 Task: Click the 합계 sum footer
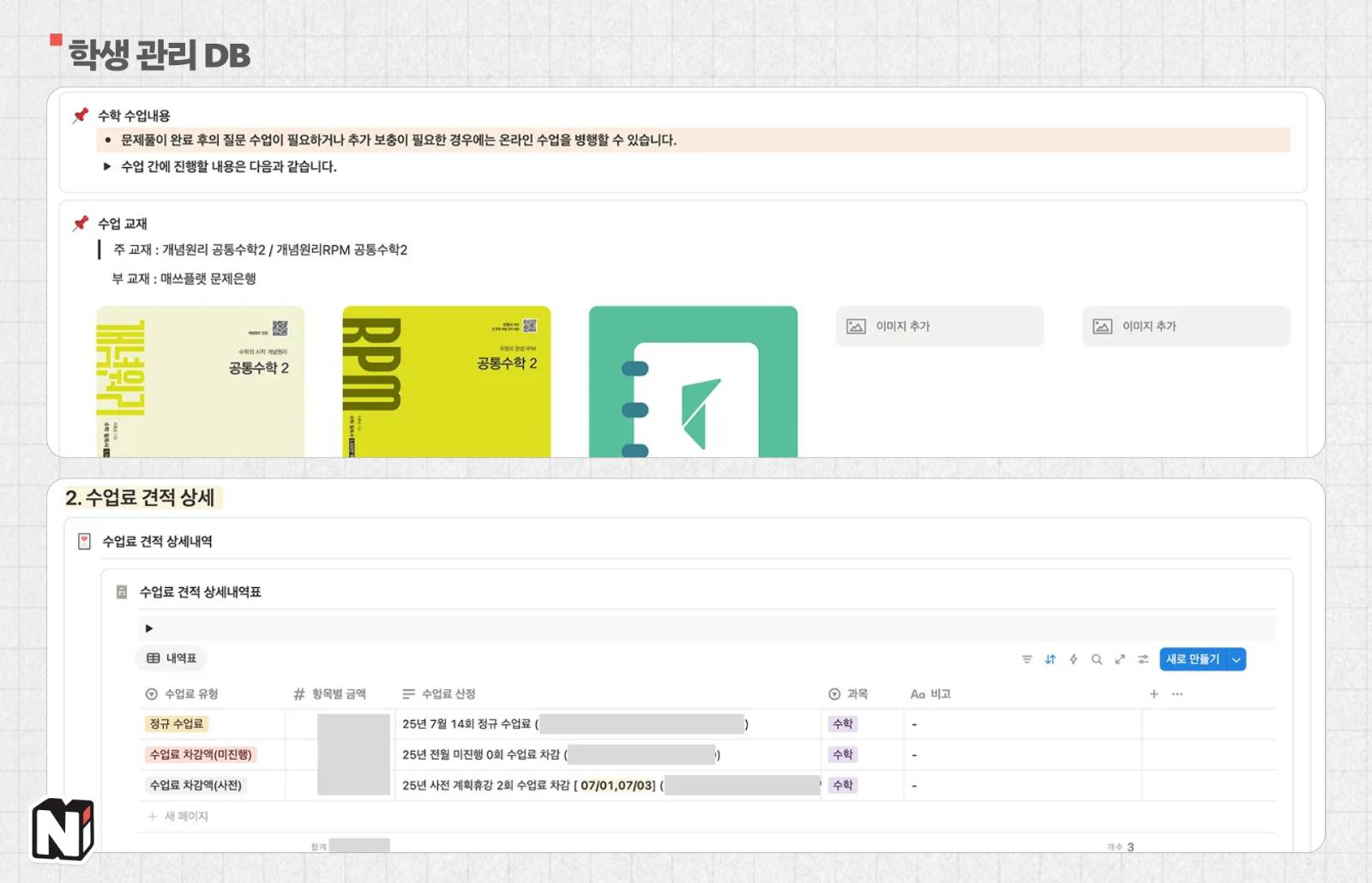click(350, 846)
